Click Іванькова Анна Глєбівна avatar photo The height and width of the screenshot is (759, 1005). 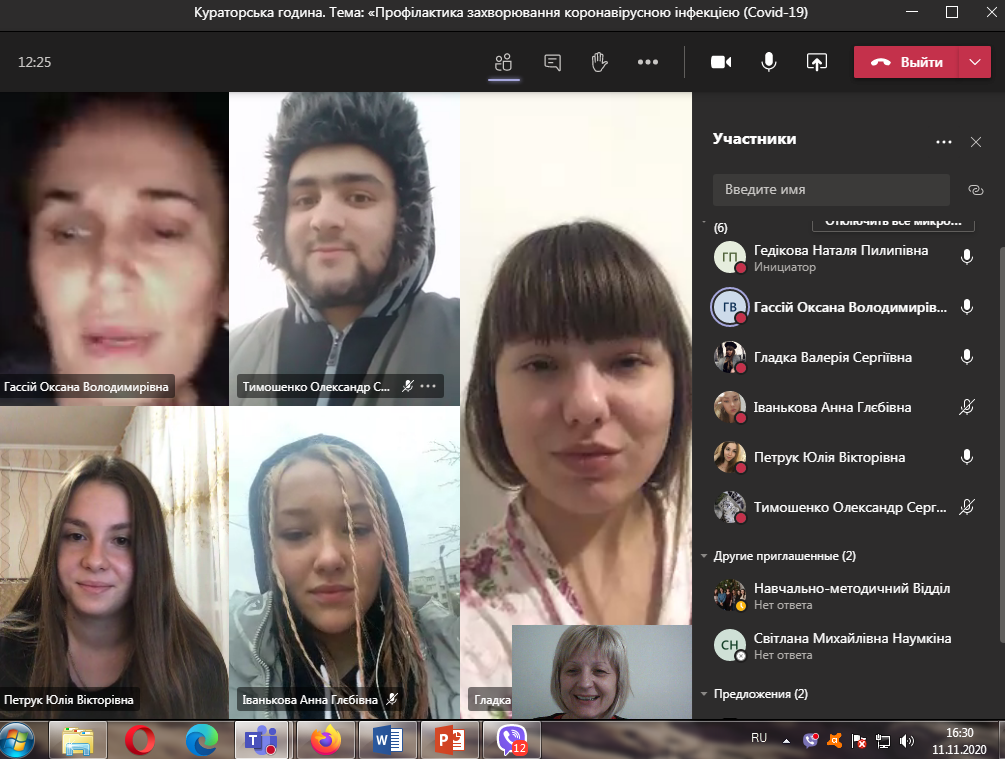point(730,407)
